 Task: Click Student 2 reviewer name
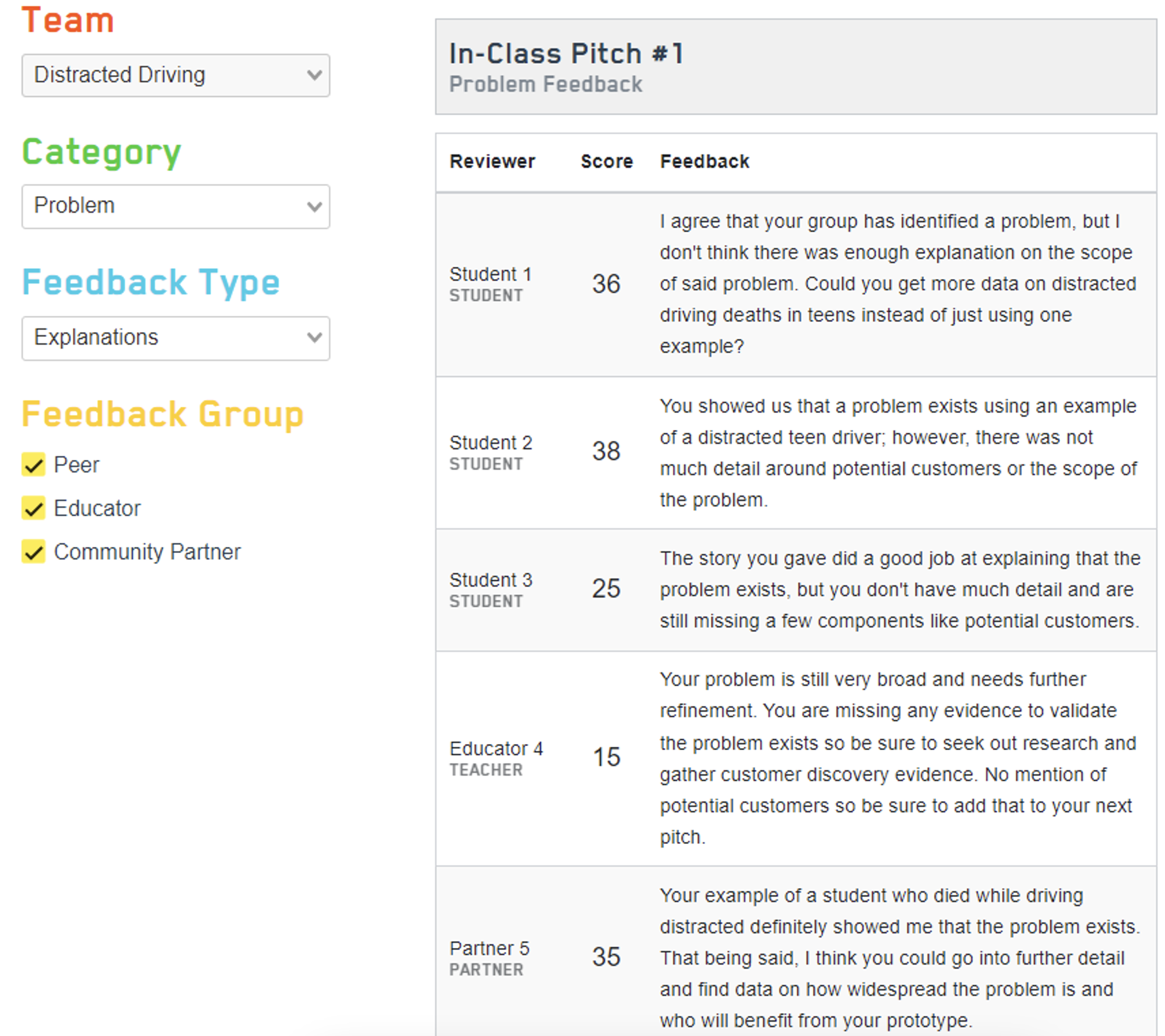pyautogui.click(x=490, y=443)
